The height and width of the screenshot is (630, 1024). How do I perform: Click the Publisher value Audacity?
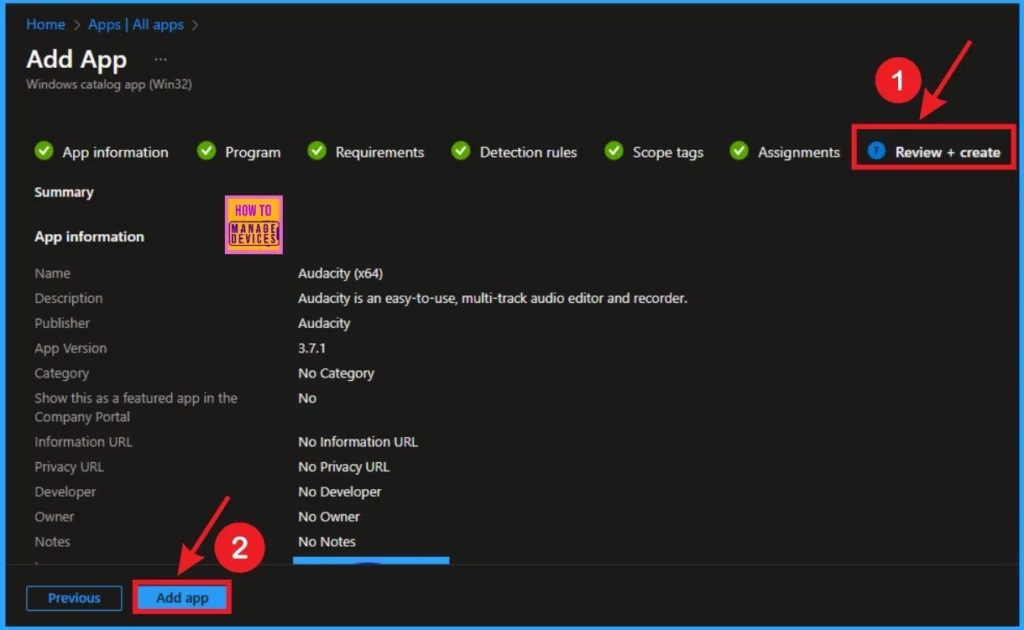click(324, 323)
